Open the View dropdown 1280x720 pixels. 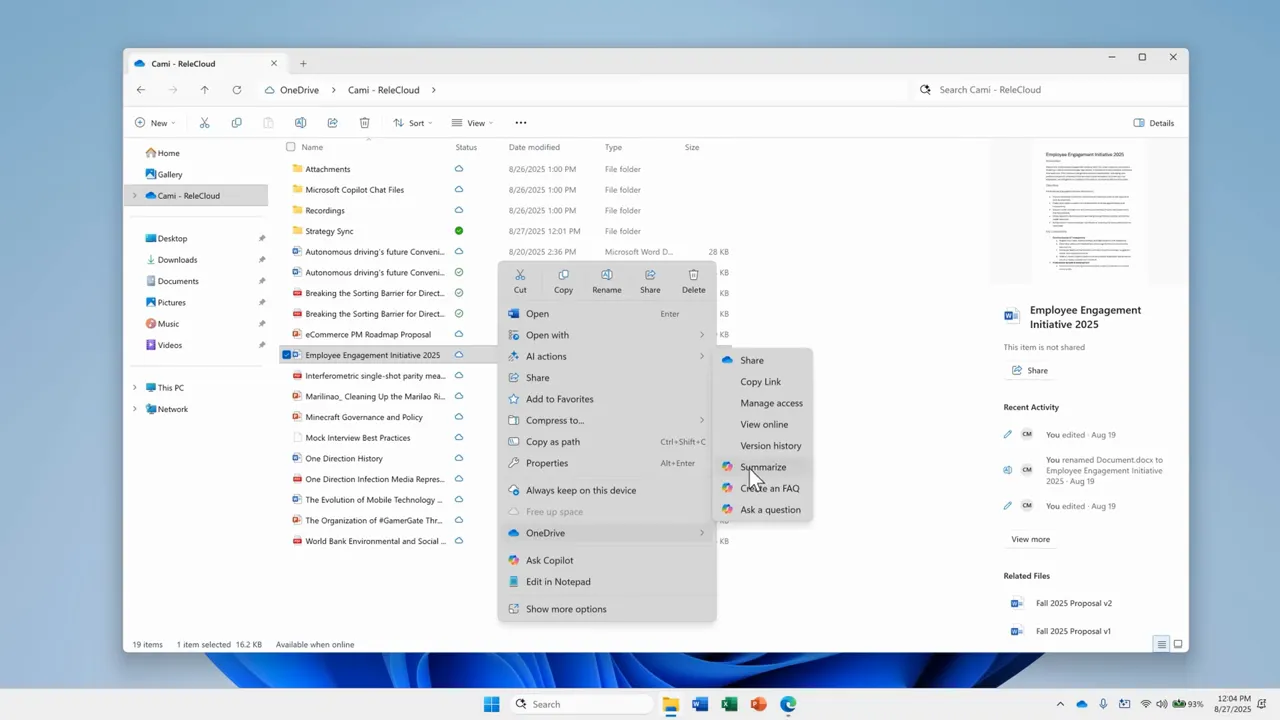(x=471, y=123)
